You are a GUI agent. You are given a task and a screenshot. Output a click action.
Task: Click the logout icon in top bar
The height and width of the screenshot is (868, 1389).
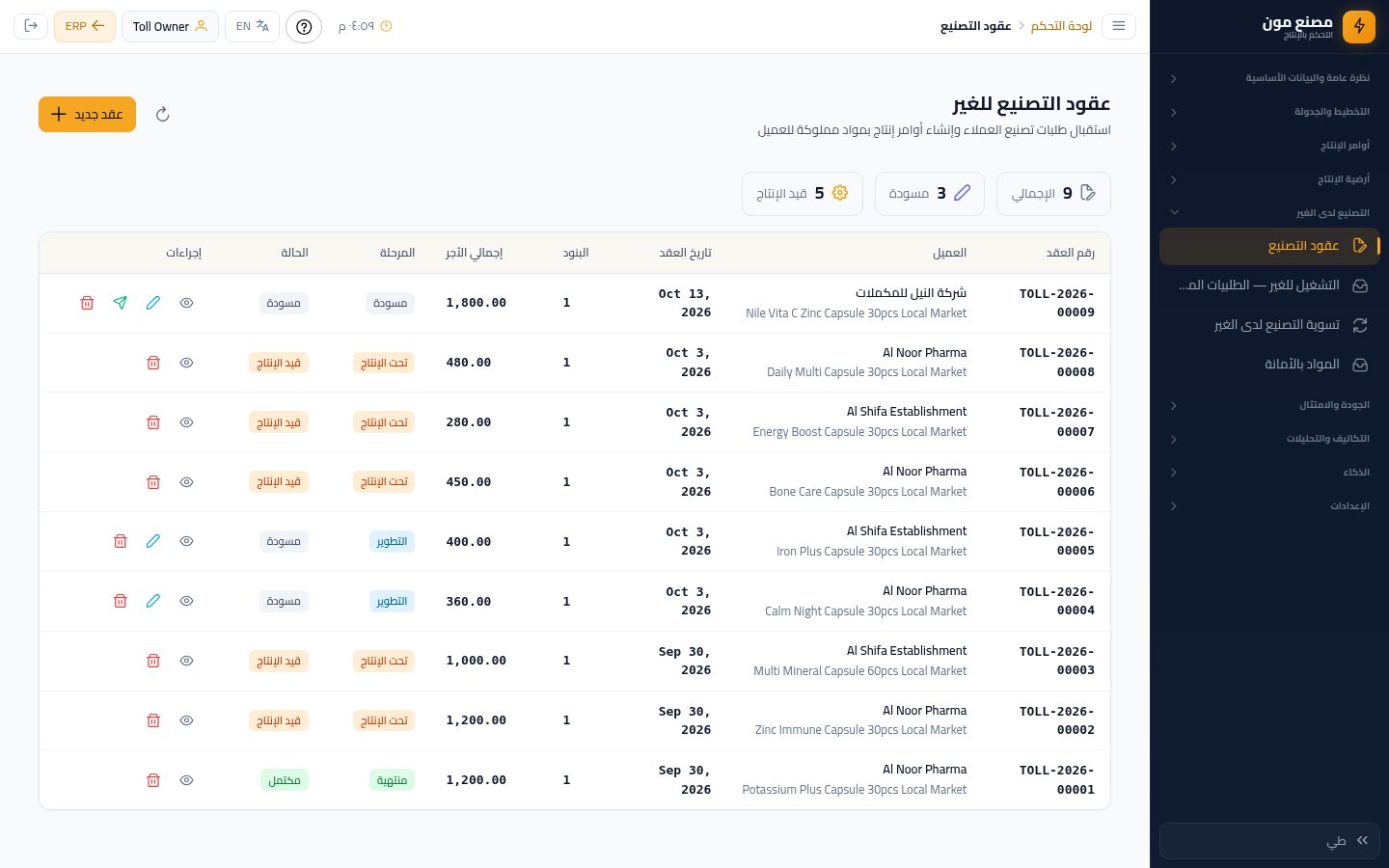coord(31,26)
